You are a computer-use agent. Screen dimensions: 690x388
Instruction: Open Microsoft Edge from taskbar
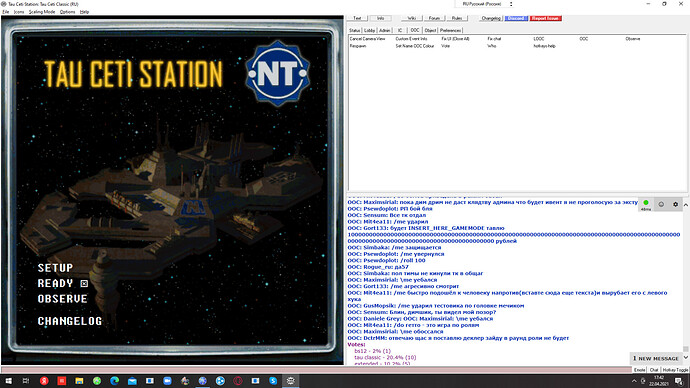coord(114,381)
